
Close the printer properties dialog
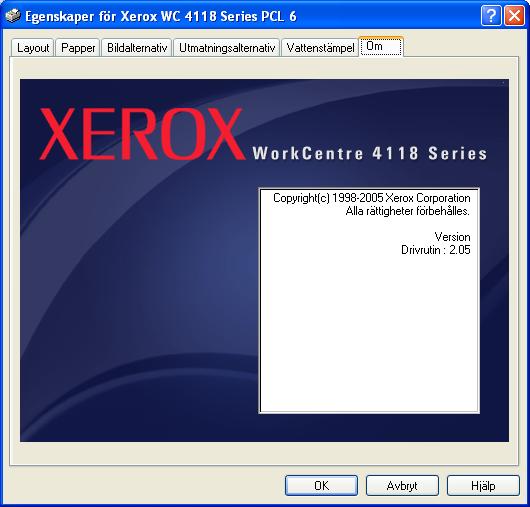coord(514,16)
